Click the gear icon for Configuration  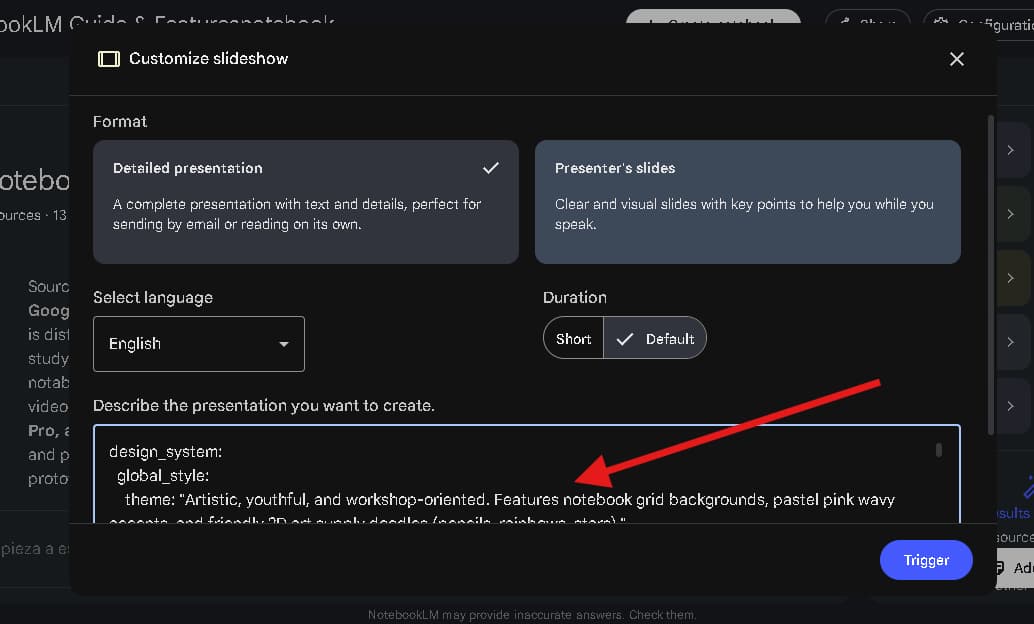tap(940, 24)
